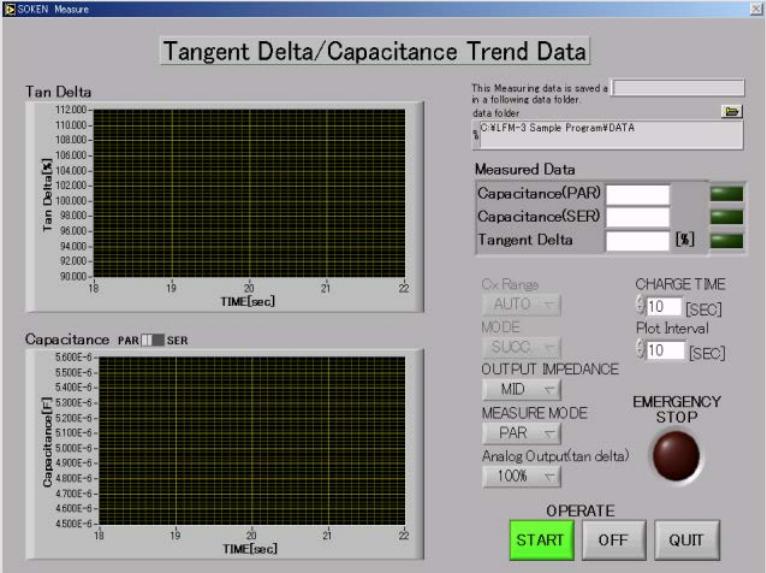Open the MEASURE MODE PAR dropdown
Viewport: 766px width, 573px height.
point(521,433)
